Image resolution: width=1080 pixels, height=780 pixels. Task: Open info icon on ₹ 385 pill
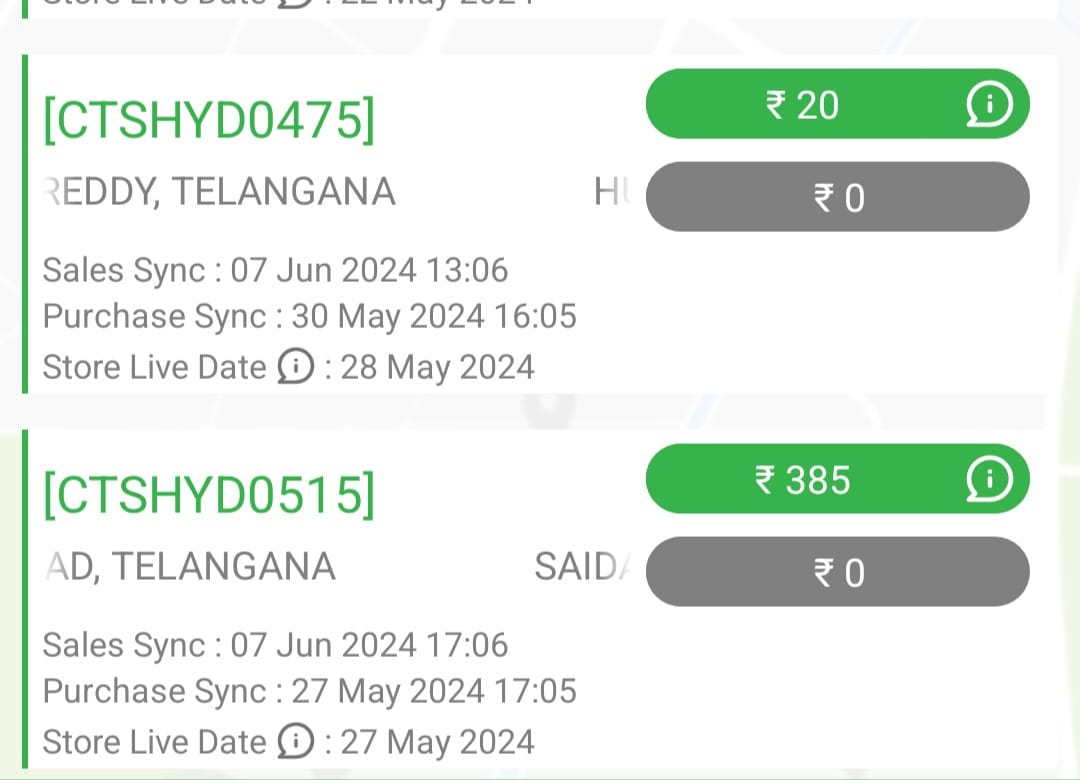989,480
